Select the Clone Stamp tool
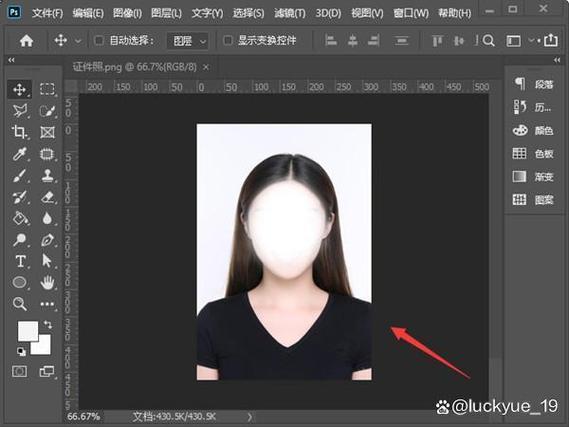569x427 pixels. click(48, 176)
